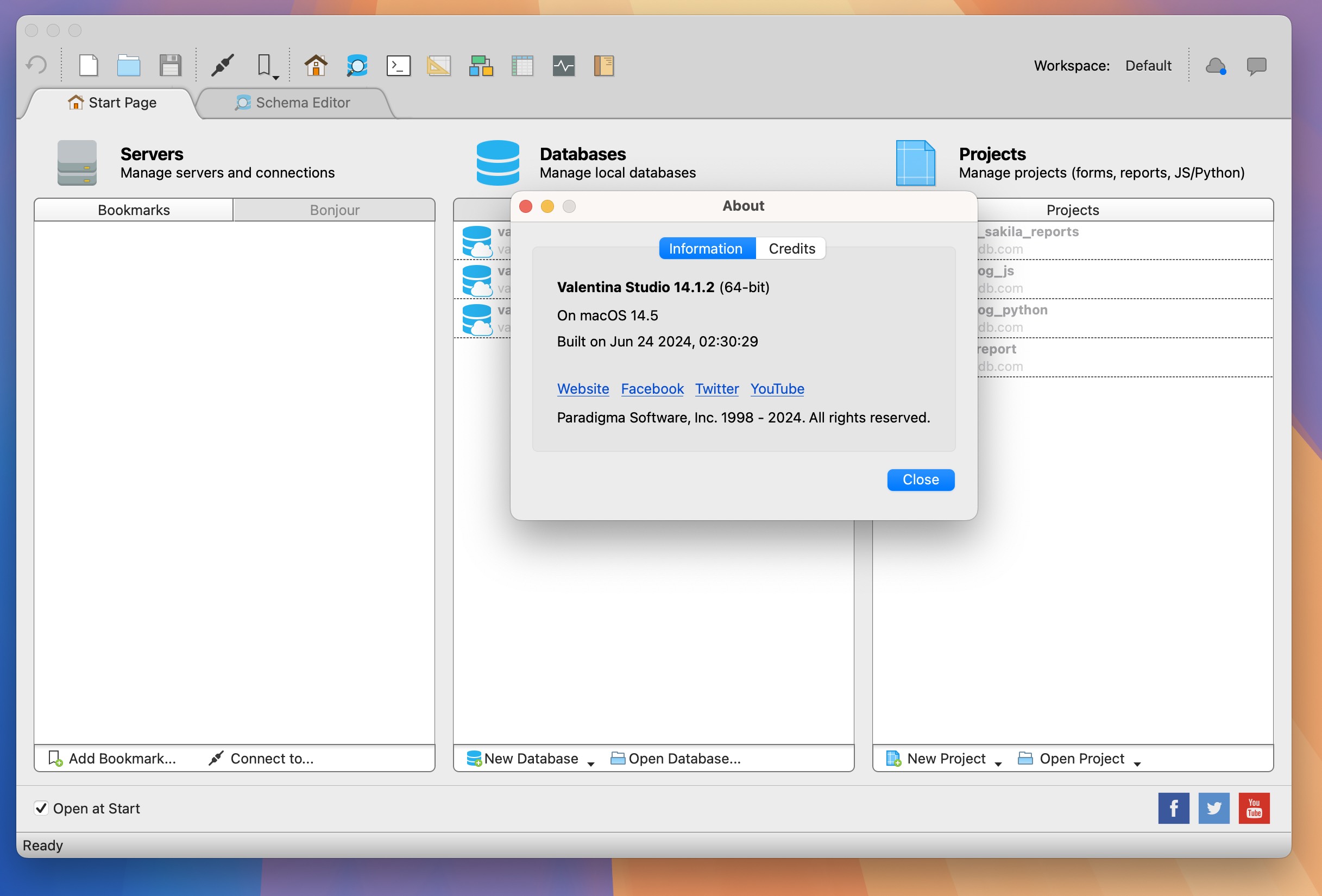This screenshot has height=896, width=1322.
Task: Open the Facebook link in About
Action: point(652,389)
